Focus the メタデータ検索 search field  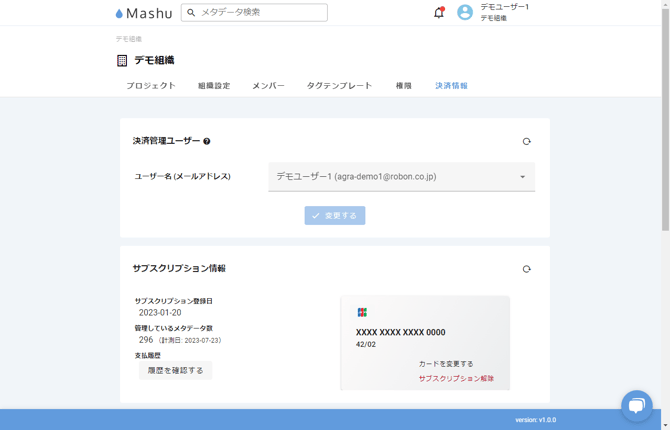coord(260,13)
